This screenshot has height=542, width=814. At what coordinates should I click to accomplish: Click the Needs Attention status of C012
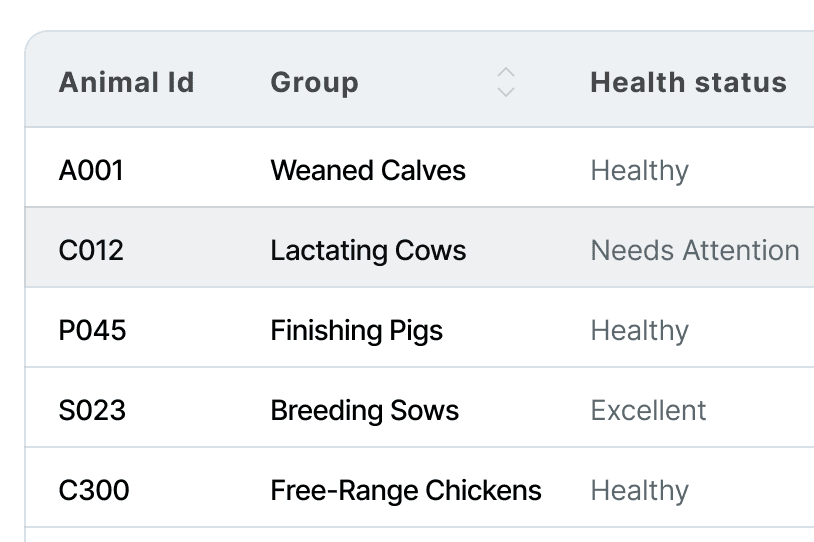(695, 250)
